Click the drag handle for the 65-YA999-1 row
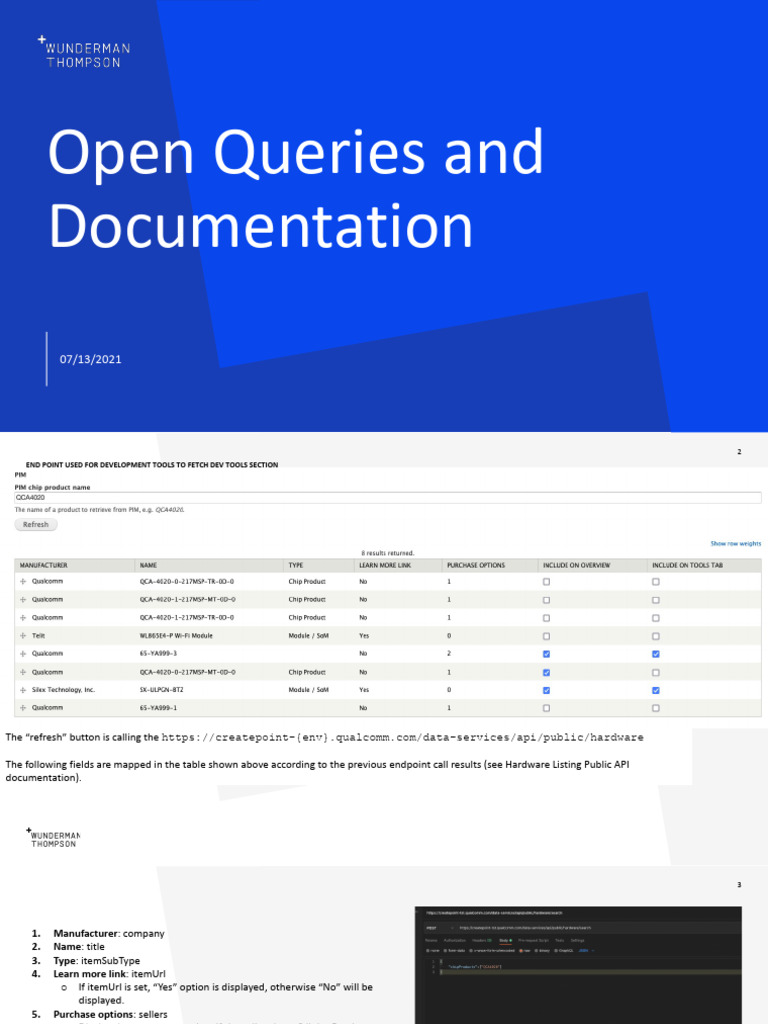This screenshot has height=1024, width=768. [23, 708]
